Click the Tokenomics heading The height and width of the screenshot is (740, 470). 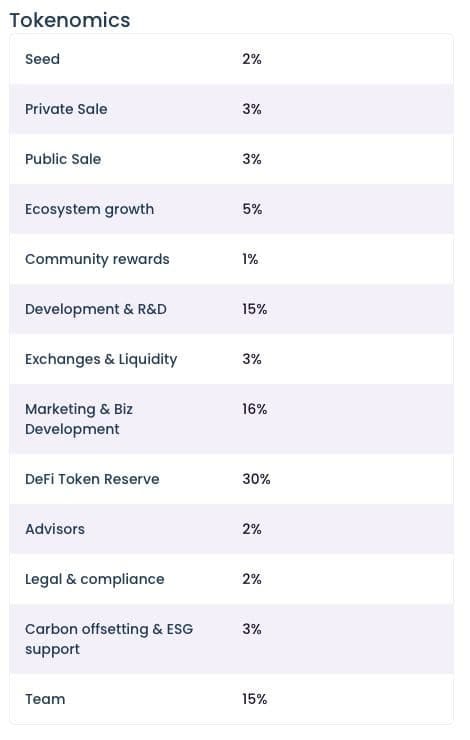pyautogui.click(x=70, y=20)
